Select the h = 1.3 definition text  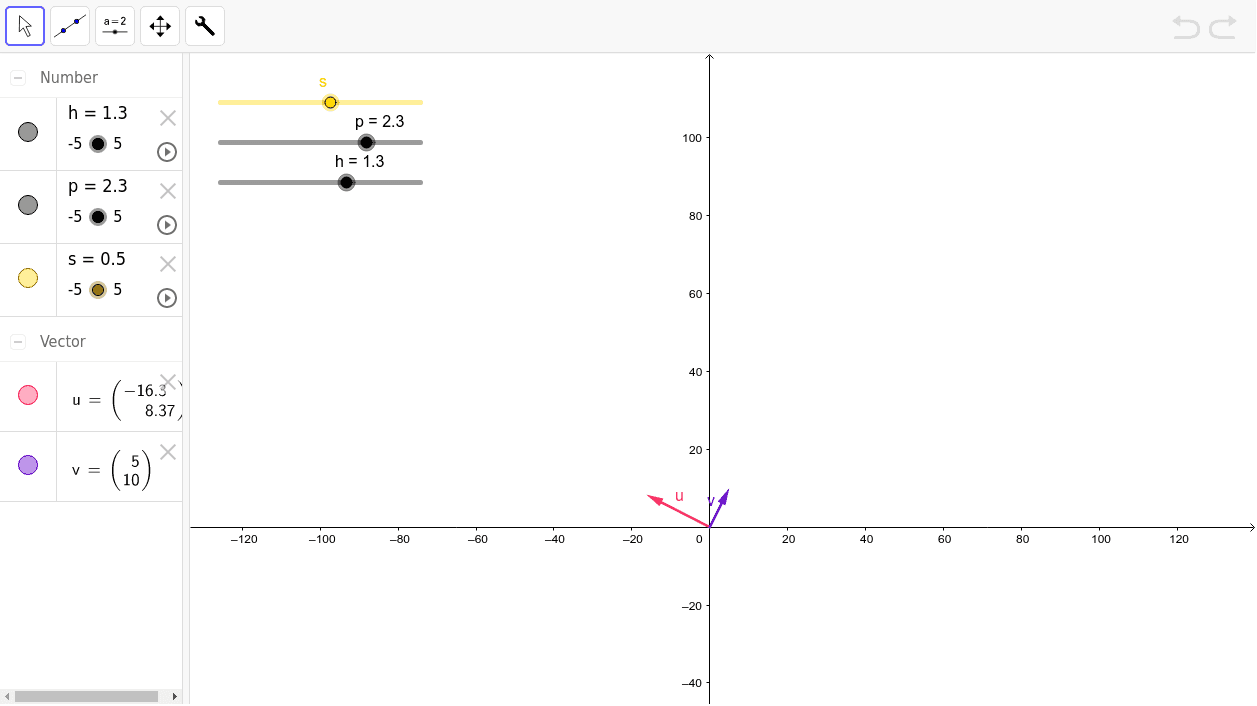click(x=98, y=113)
